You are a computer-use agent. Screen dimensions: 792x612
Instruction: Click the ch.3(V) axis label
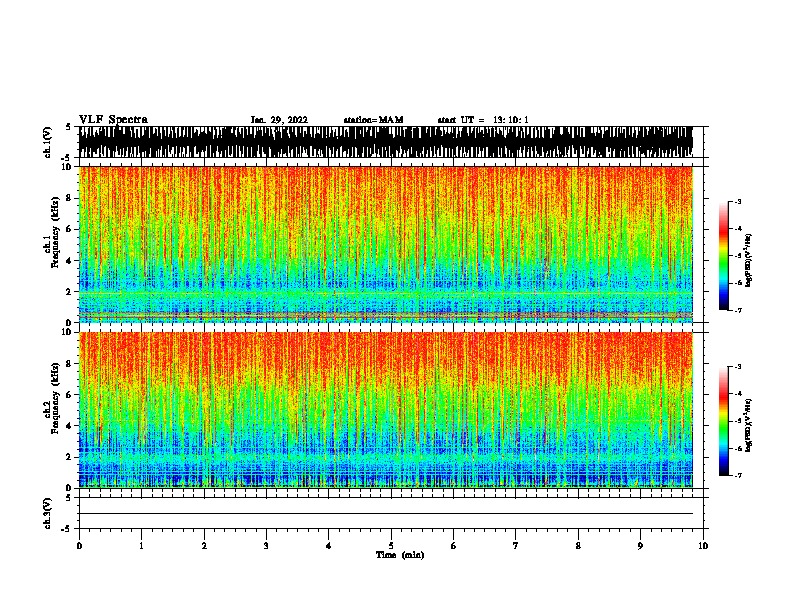[47, 513]
